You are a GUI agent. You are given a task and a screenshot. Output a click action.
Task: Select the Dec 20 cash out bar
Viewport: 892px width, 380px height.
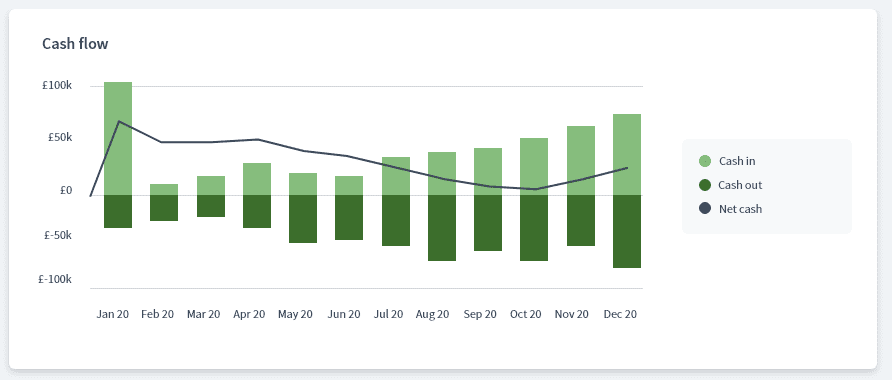[x=627, y=232]
